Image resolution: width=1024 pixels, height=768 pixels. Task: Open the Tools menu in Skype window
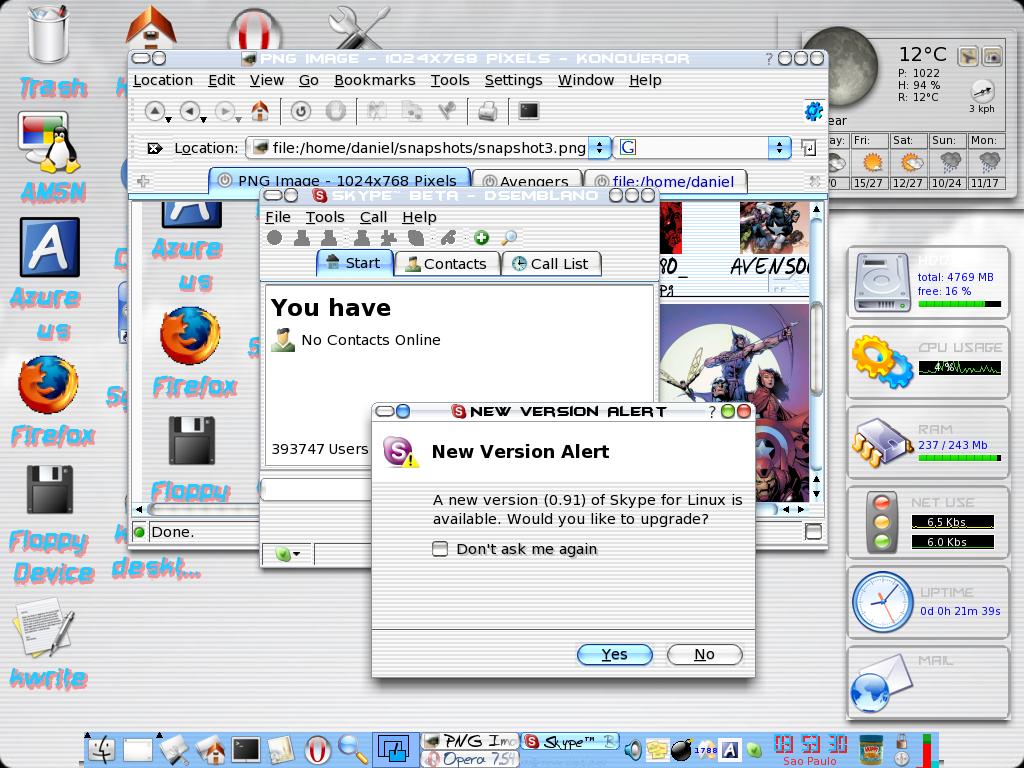click(x=325, y=217)
